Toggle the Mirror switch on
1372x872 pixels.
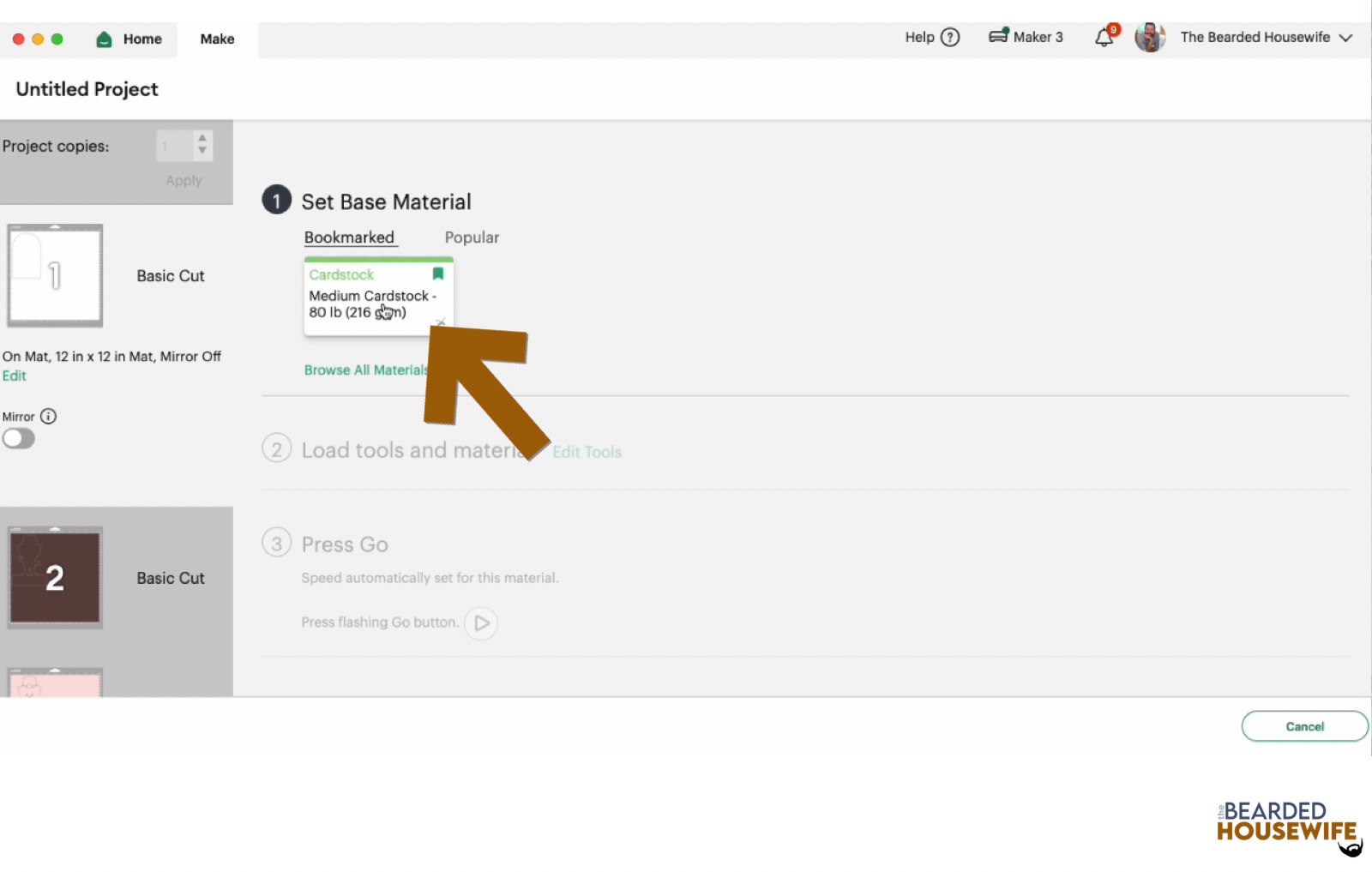pos(18,438)
